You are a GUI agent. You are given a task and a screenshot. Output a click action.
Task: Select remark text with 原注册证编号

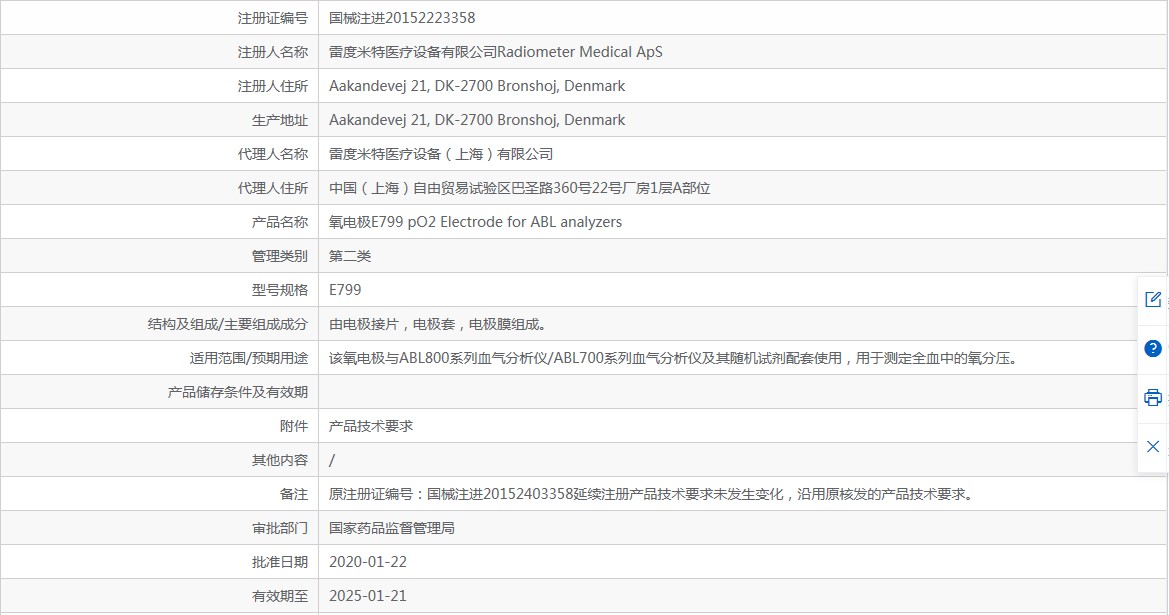coord(651,494)
